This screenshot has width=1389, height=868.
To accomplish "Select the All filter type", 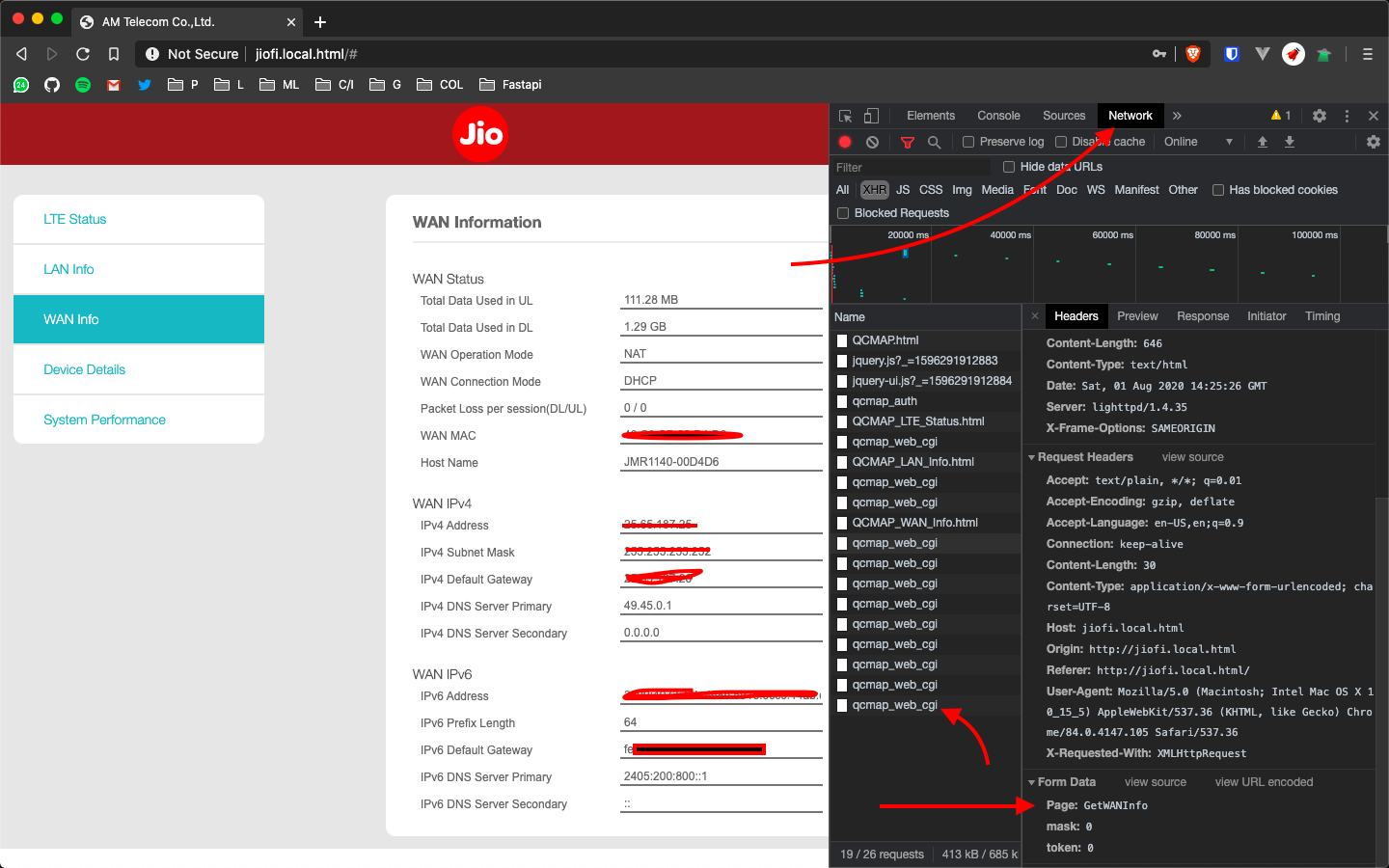I will point(842,190).
